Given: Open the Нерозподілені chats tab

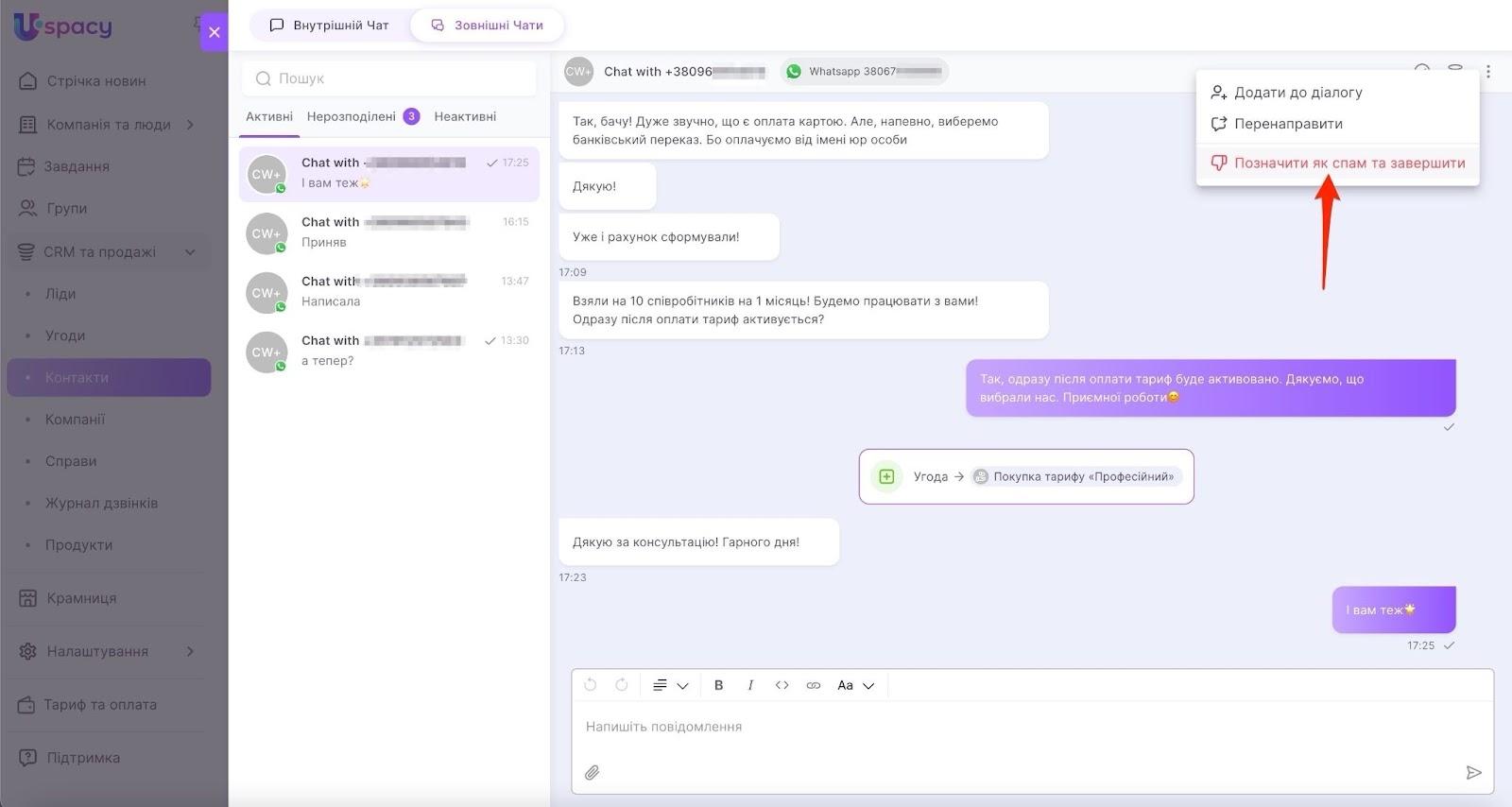Looking at the screenshot, I should point(363,116).
